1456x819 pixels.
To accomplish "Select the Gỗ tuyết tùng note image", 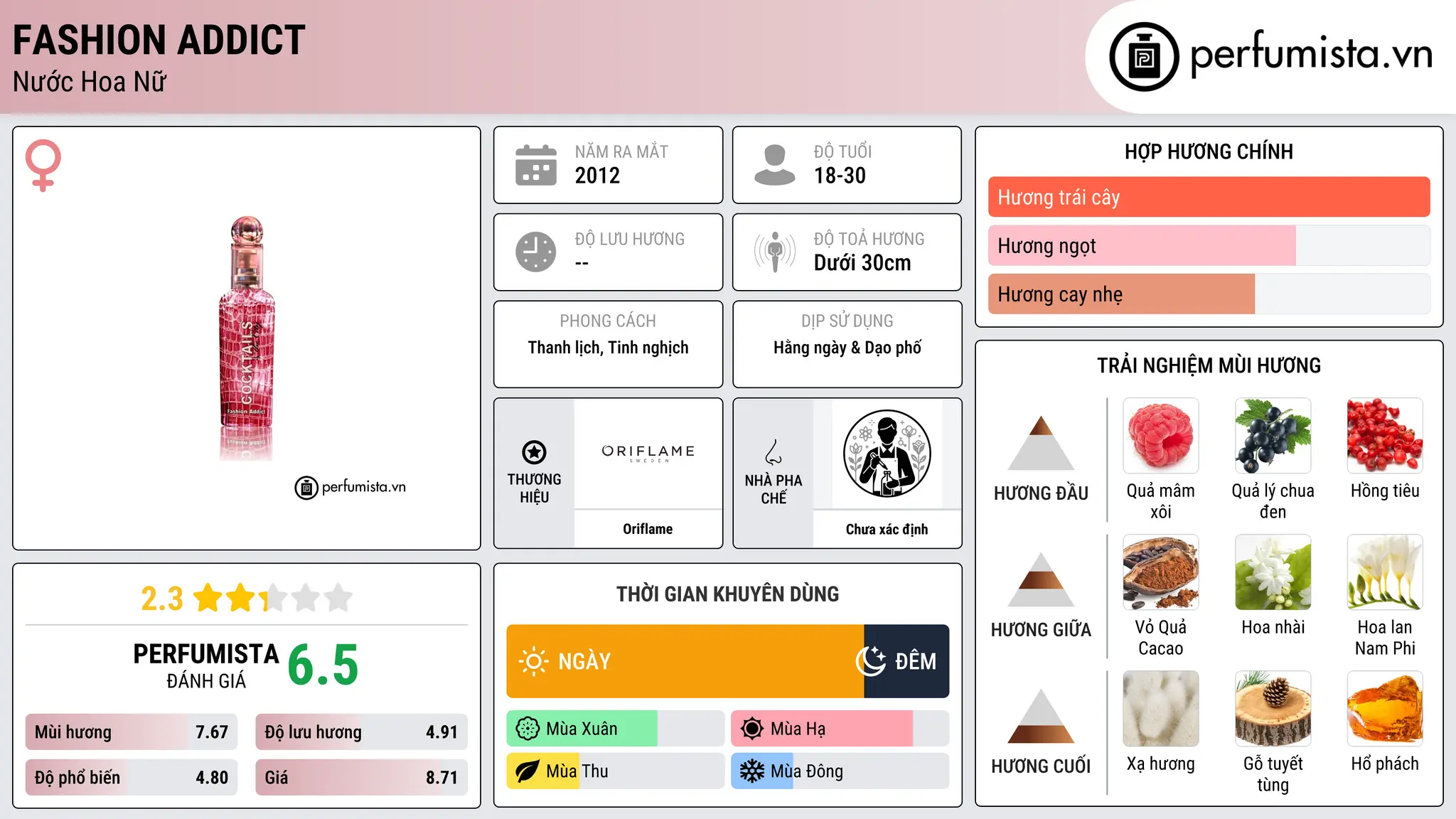I will [x=1273, y=709].
